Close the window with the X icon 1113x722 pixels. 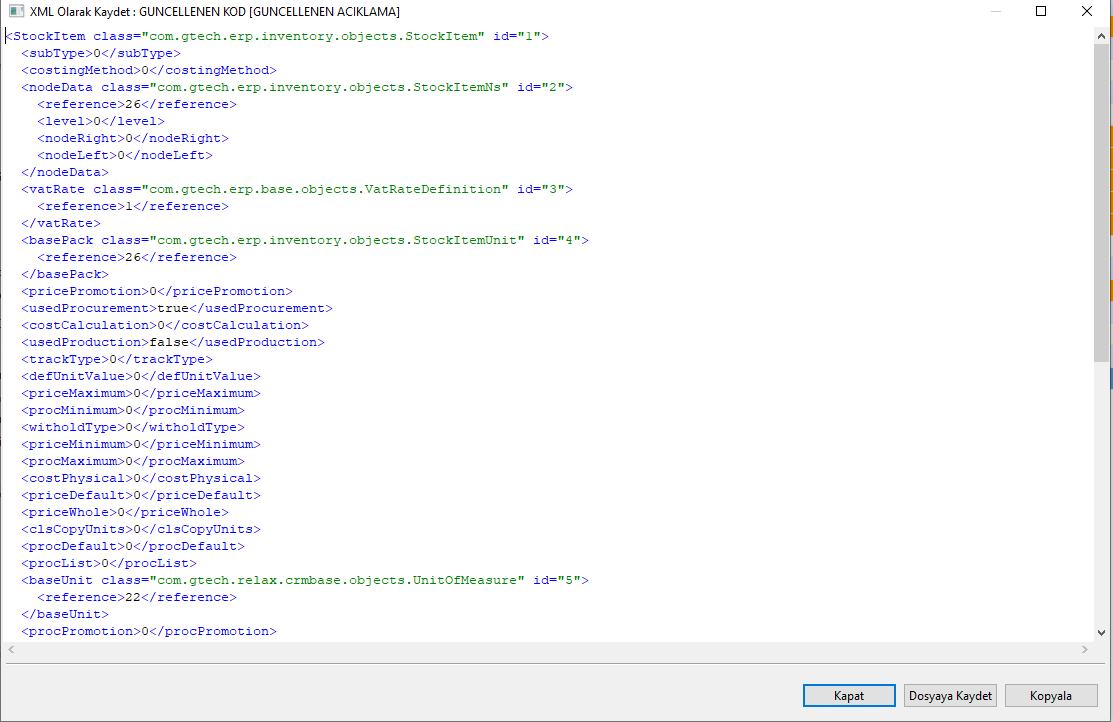coord(1087,11)
